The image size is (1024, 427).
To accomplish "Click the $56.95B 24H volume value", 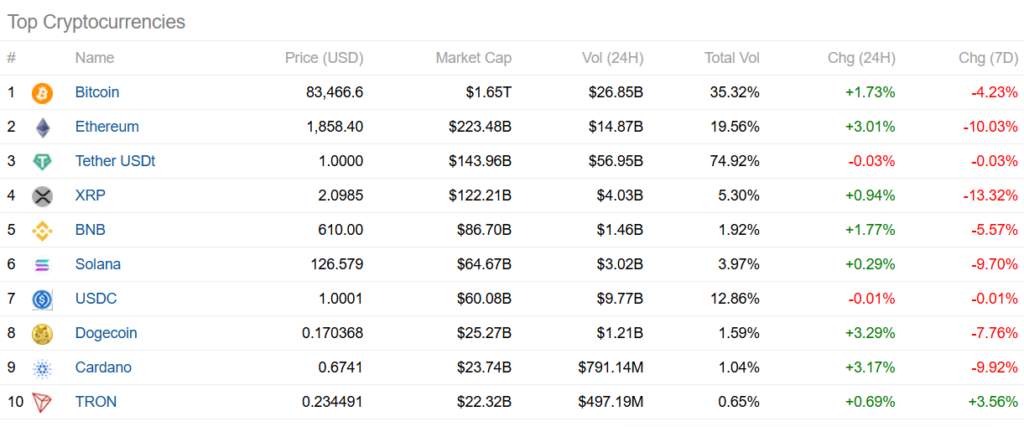I will [x=616, y=161].
